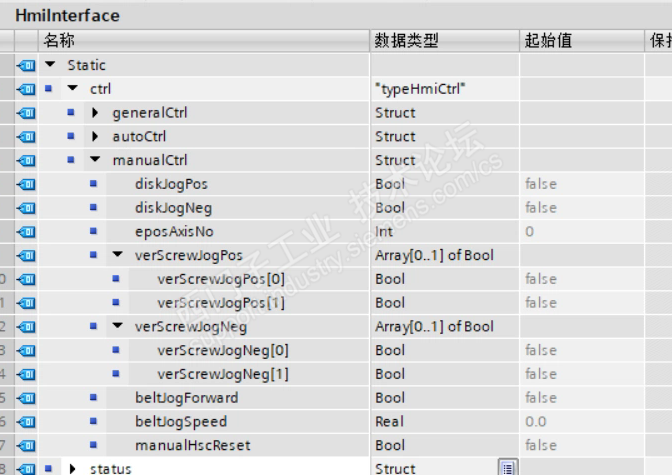Click the 起始值 column header

pyautogui.click(x=547, y=40)
